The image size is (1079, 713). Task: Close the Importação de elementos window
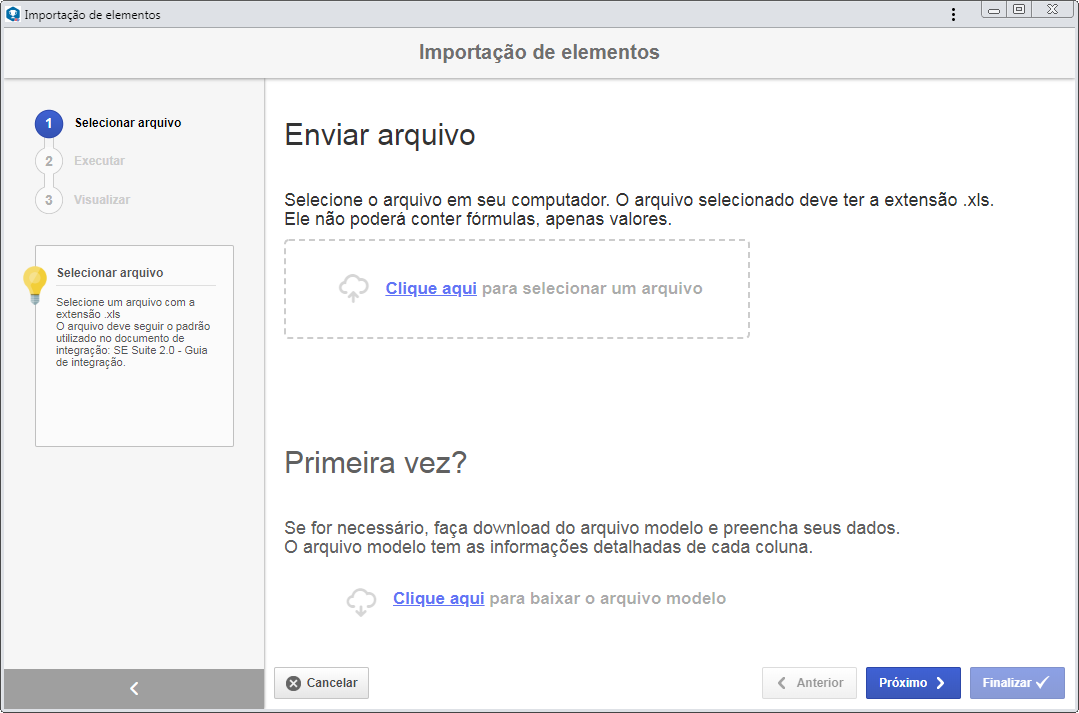pos(1053,10)
